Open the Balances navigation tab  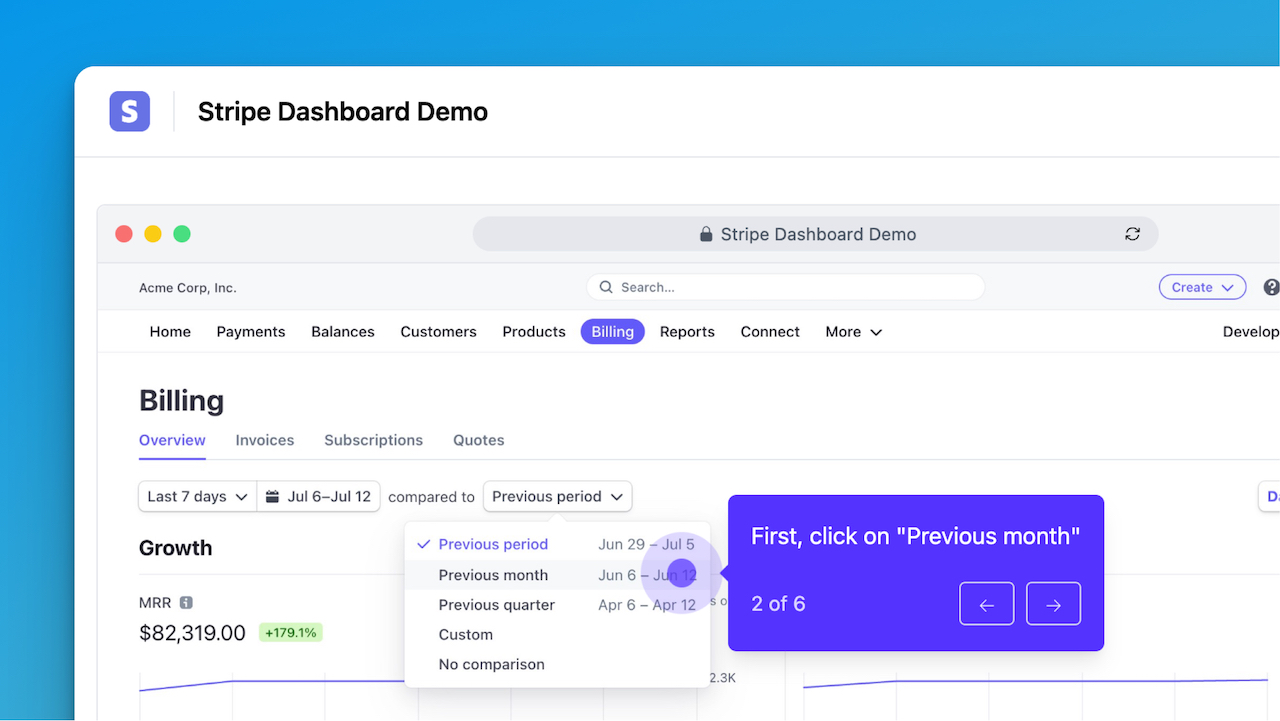343,332
